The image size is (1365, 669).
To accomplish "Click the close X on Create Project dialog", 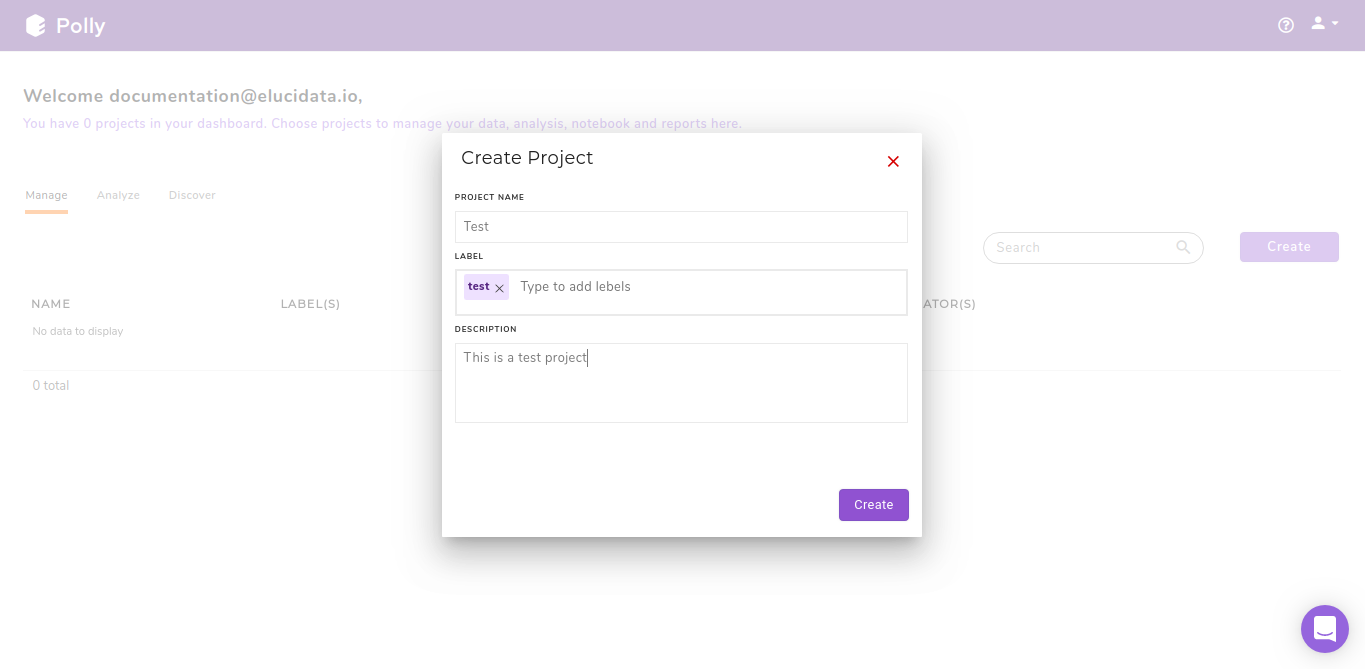I will coord(892,161).
